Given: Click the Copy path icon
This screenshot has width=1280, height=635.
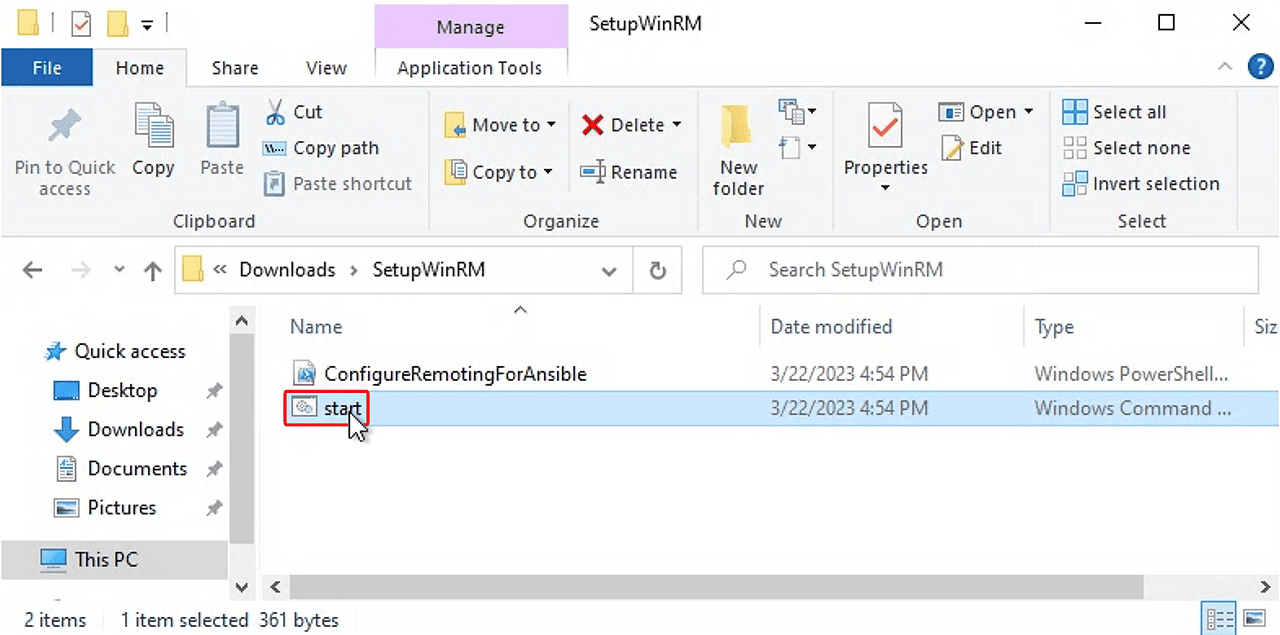Looking at the screenshot, I should (x=275, y=148).
